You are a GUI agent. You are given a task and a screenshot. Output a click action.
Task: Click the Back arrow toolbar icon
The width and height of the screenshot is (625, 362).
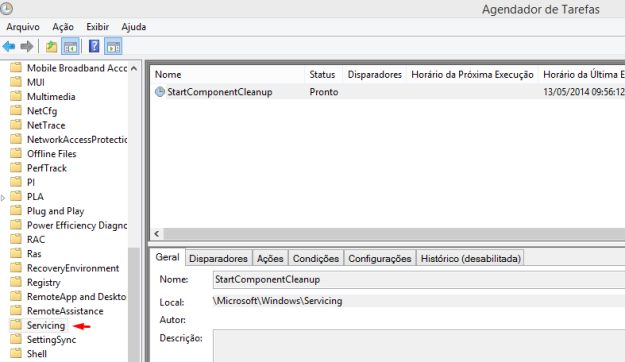pyautogui.click(x=9, y=47)
